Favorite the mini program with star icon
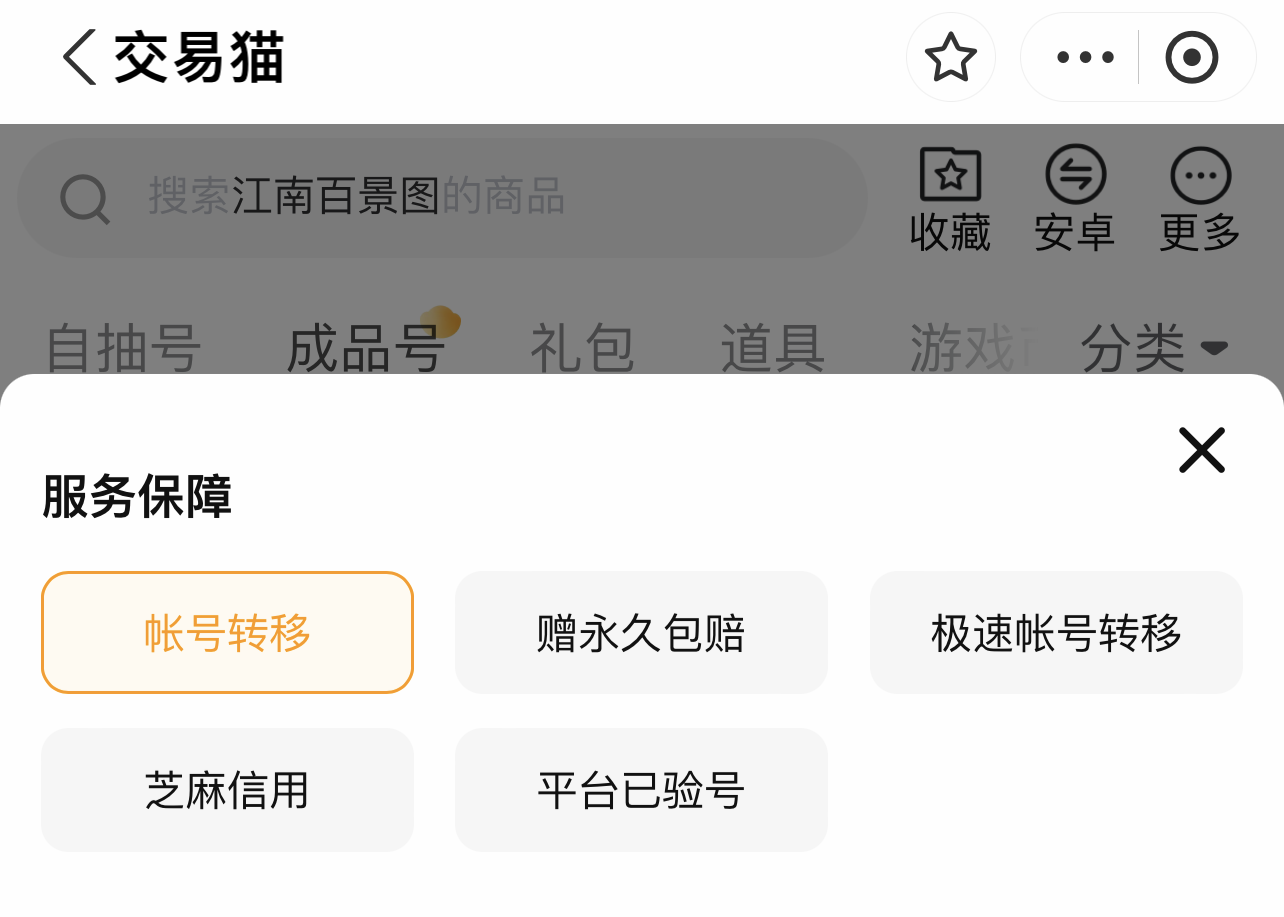The width and height of the screenshot is (1284, 917). tap(950, 57)
